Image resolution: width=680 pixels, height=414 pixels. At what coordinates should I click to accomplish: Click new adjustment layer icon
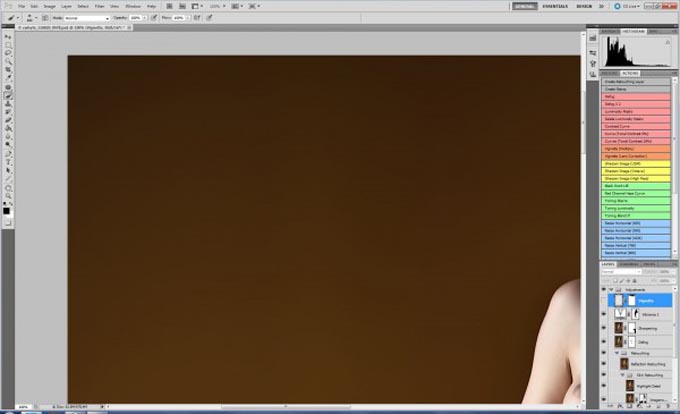click(x=639, y=407)
